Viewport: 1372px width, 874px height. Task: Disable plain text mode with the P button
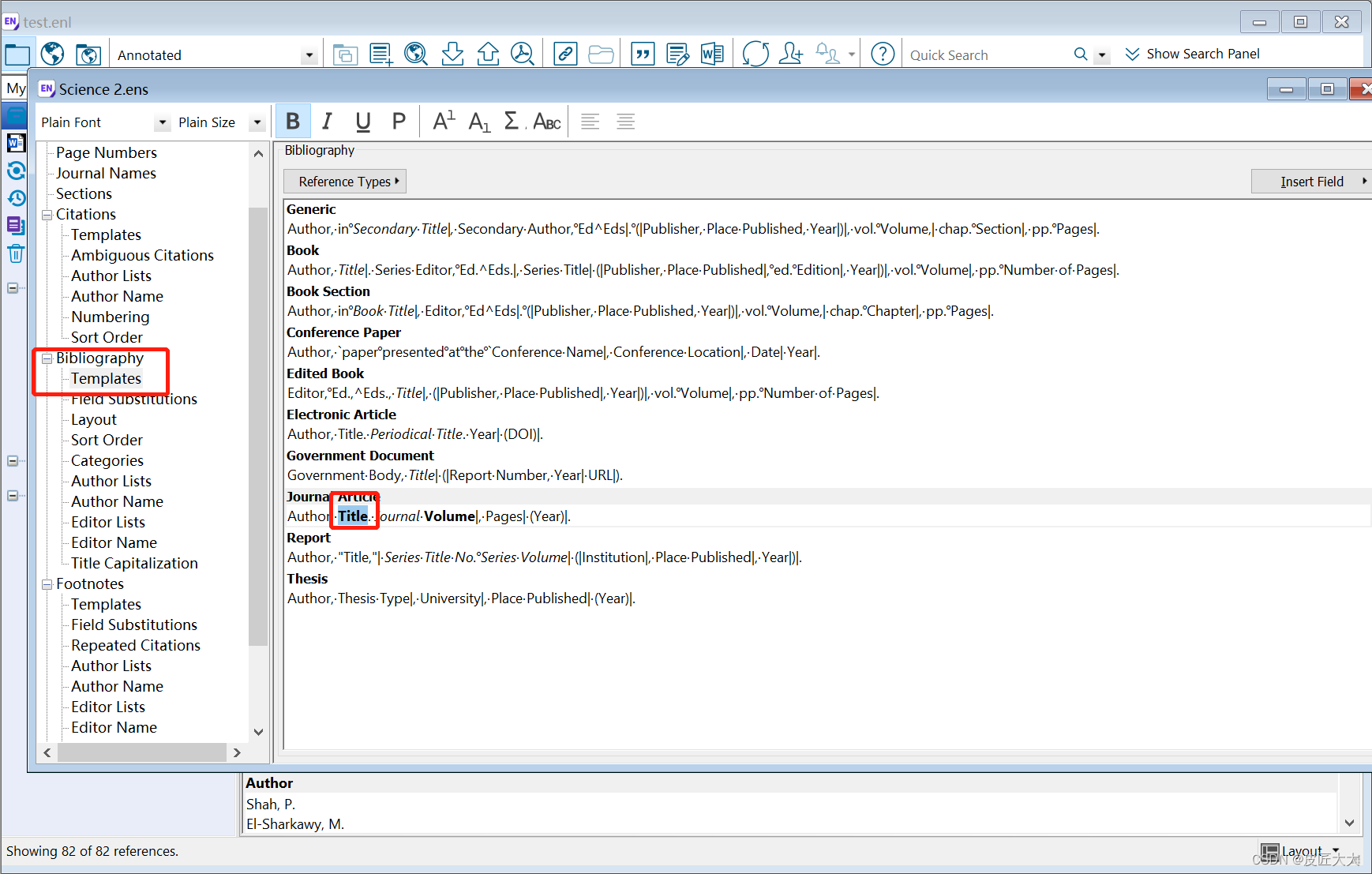(399, 121)
